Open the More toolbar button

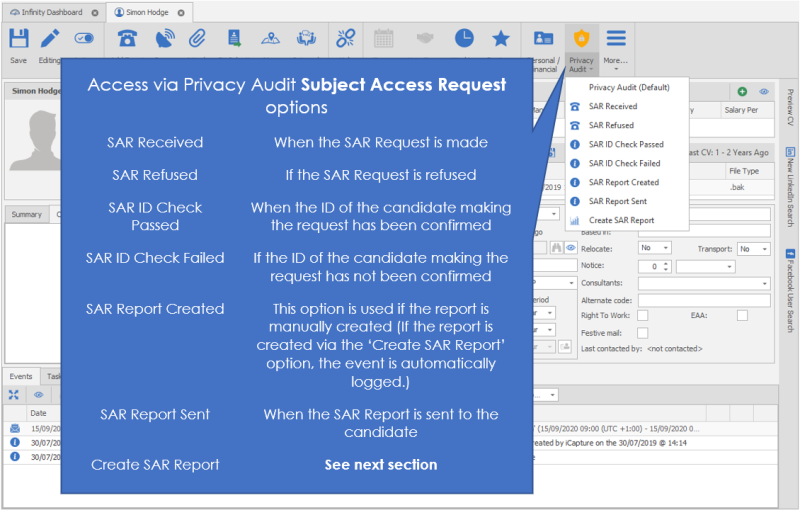pyautogui.click(x=616, y=46)
